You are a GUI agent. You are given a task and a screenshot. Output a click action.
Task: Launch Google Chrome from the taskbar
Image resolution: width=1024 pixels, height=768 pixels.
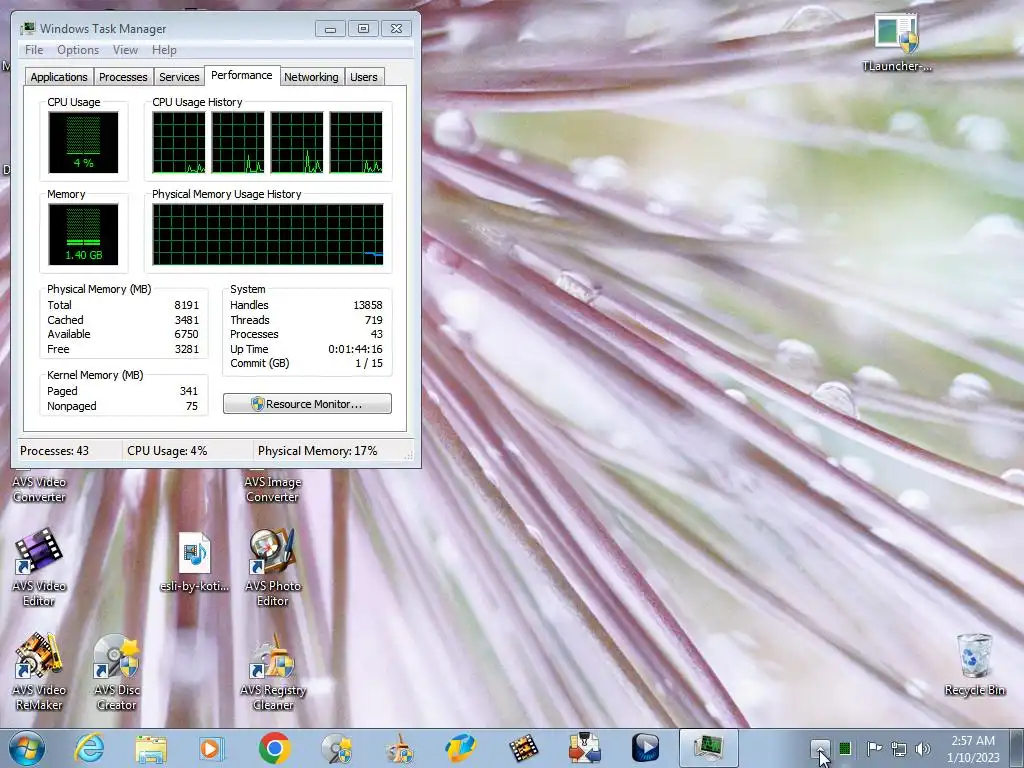(274, 748)
